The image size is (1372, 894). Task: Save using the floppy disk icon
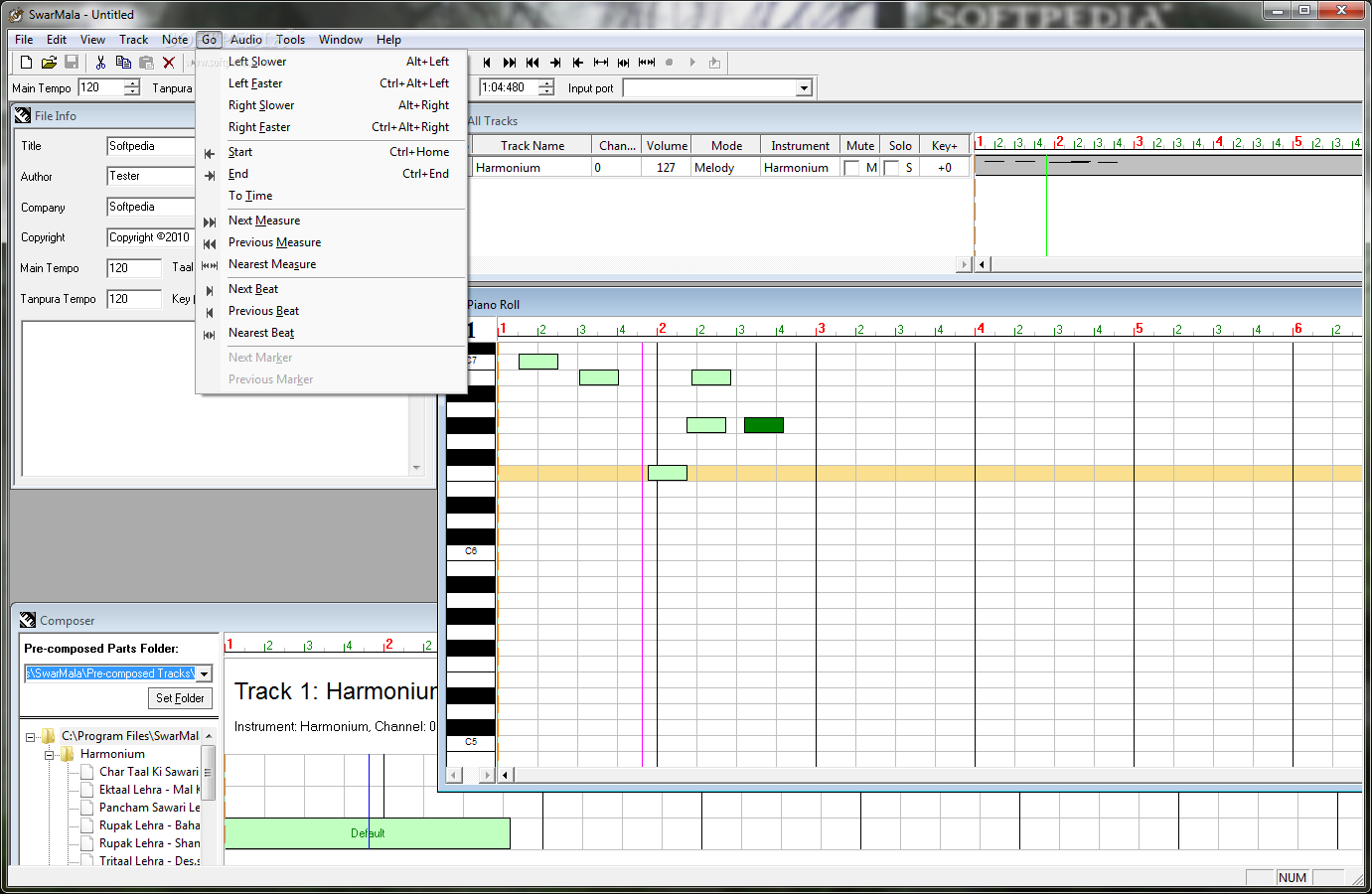72,63
